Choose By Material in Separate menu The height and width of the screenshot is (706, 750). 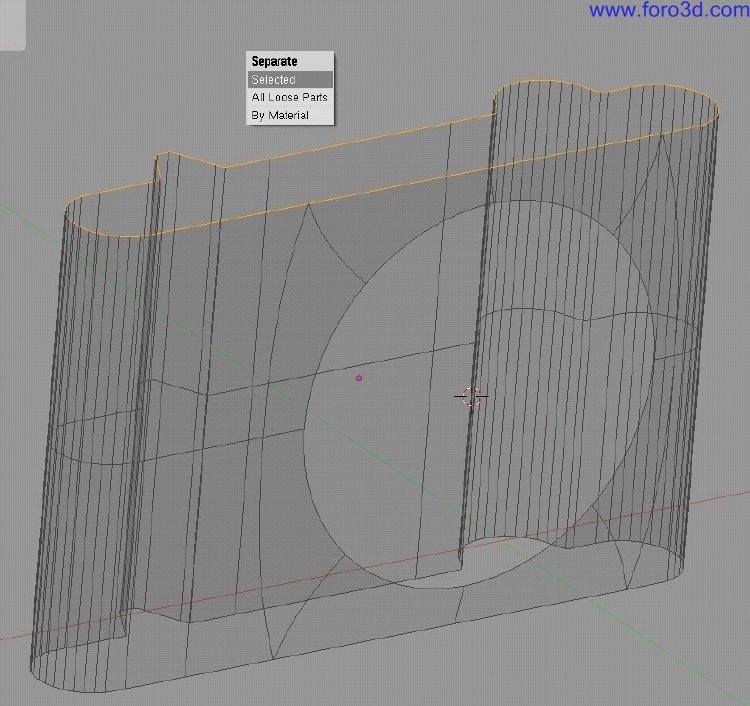(290, 115)
